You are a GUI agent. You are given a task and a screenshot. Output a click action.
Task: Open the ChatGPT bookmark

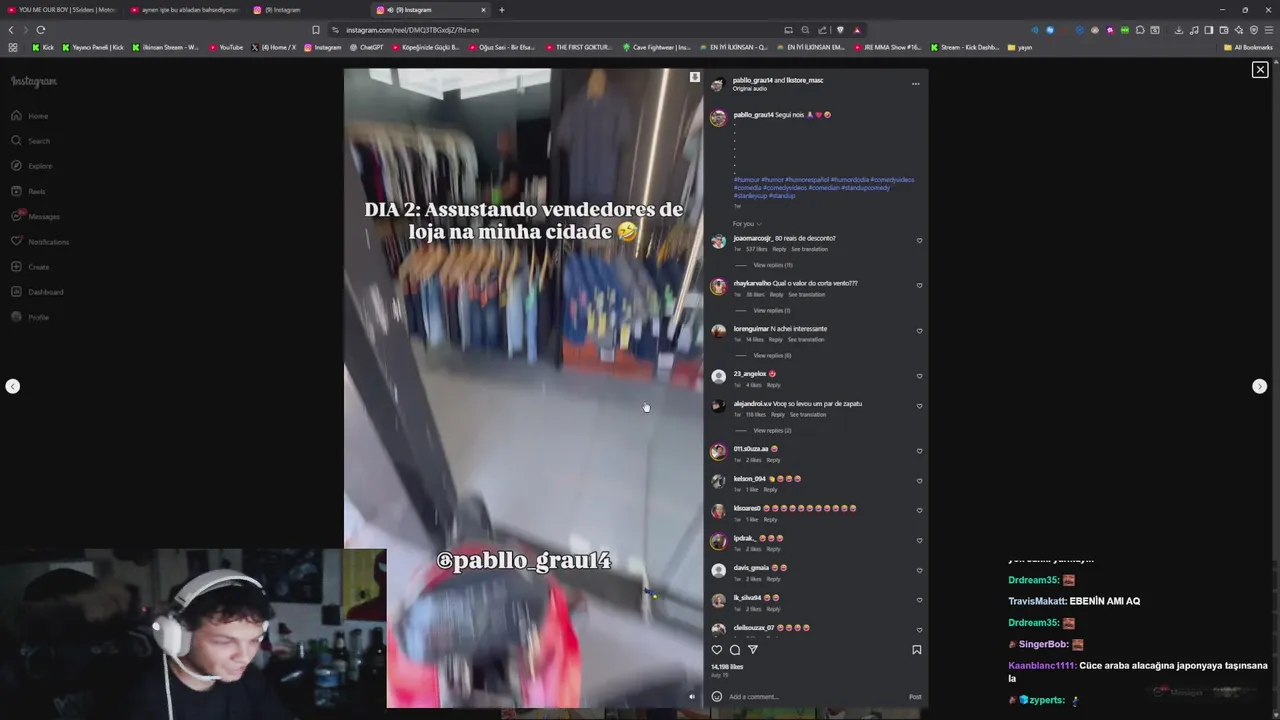pos(366,47)
